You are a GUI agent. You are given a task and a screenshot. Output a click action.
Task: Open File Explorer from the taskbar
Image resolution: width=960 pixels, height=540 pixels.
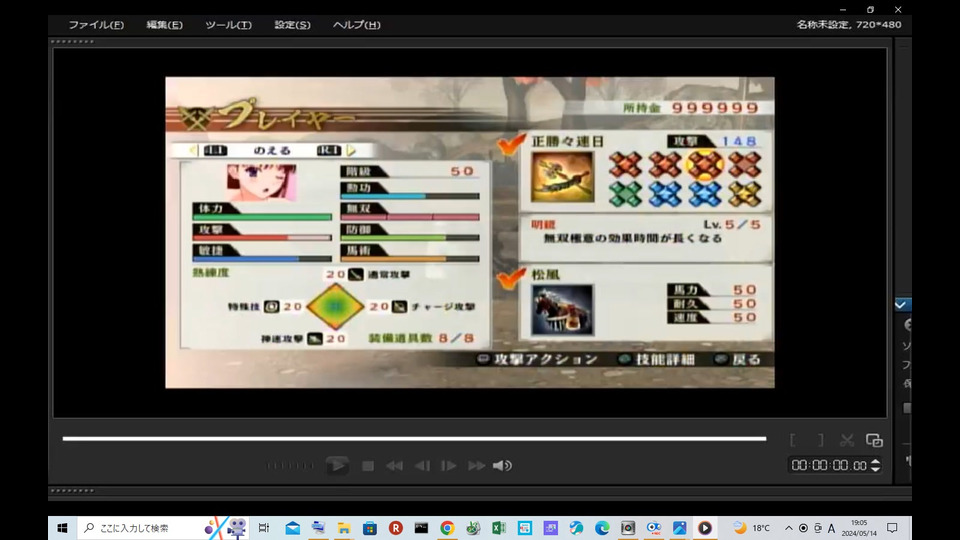pos(343,528)
